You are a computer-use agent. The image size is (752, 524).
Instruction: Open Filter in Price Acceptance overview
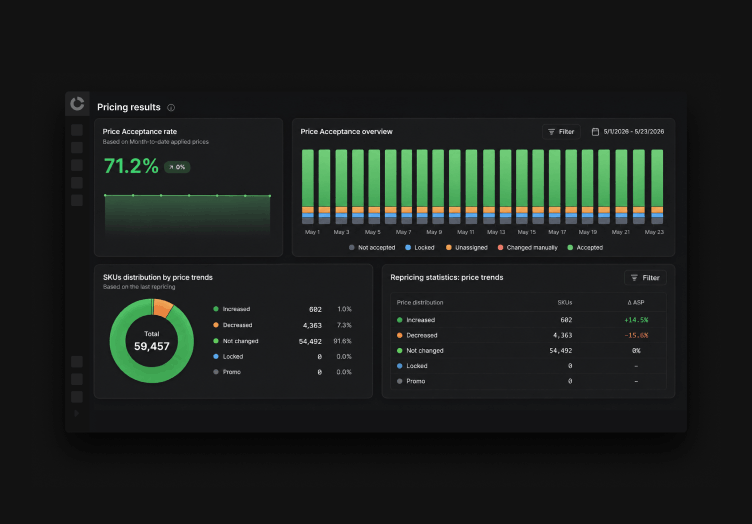pos(561,132)
